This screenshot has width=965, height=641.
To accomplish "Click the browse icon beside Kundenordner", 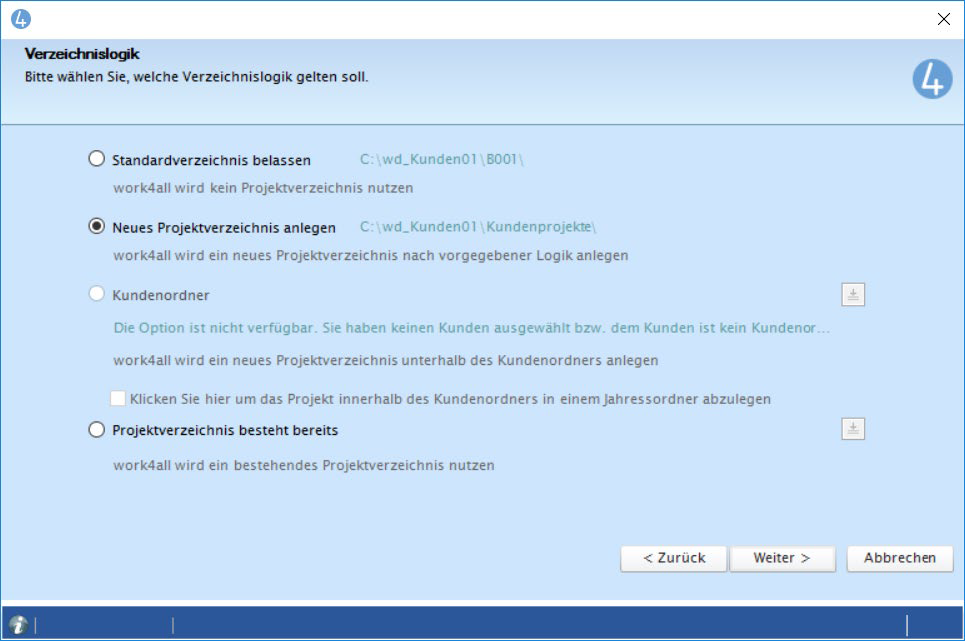I will click(852, 295).
